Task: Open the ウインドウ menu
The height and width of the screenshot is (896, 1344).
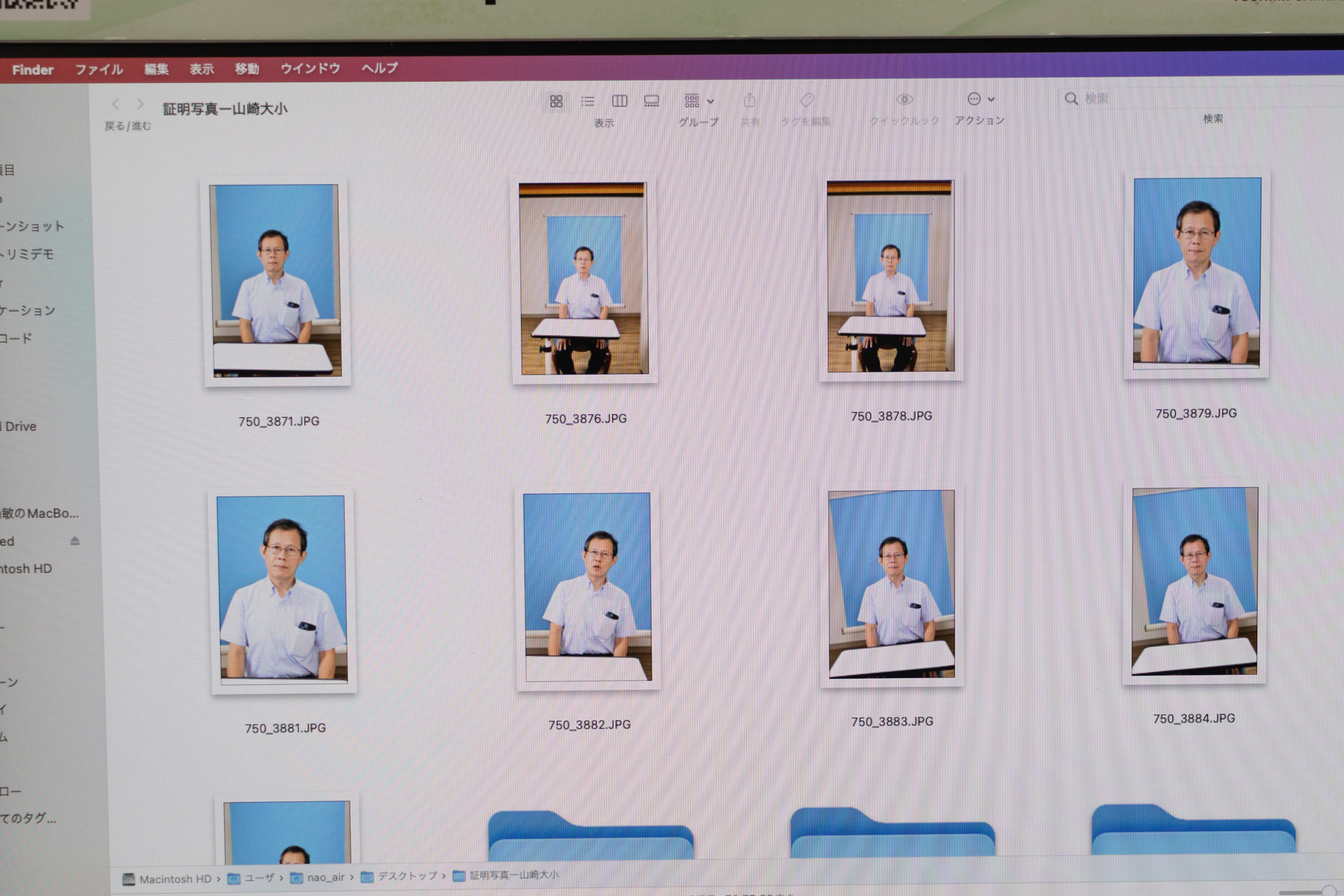Action: pos(310,68)
